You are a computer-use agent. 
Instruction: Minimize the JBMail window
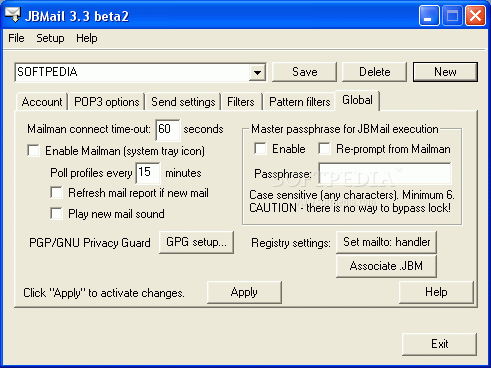(x=429, y=15)
